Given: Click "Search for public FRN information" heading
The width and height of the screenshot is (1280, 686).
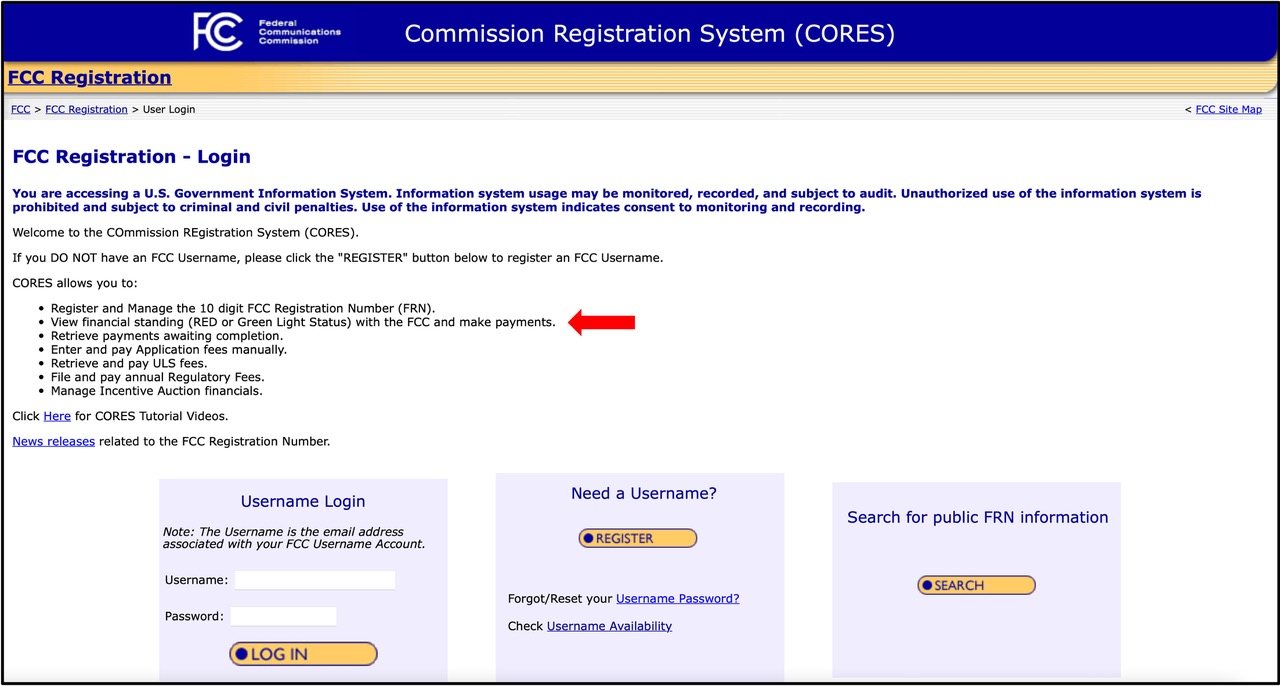Looking at the screenshot, I should pos(977,517).
